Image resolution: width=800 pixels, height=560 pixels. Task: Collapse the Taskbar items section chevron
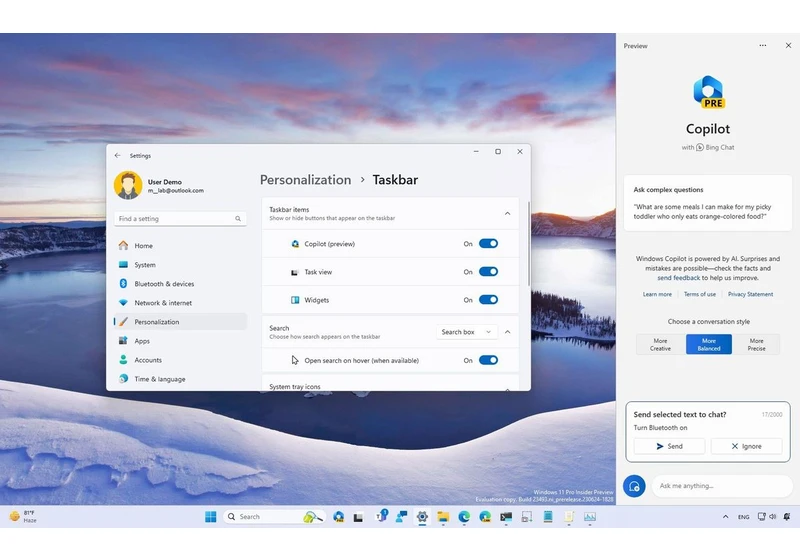tap(507, 213)
